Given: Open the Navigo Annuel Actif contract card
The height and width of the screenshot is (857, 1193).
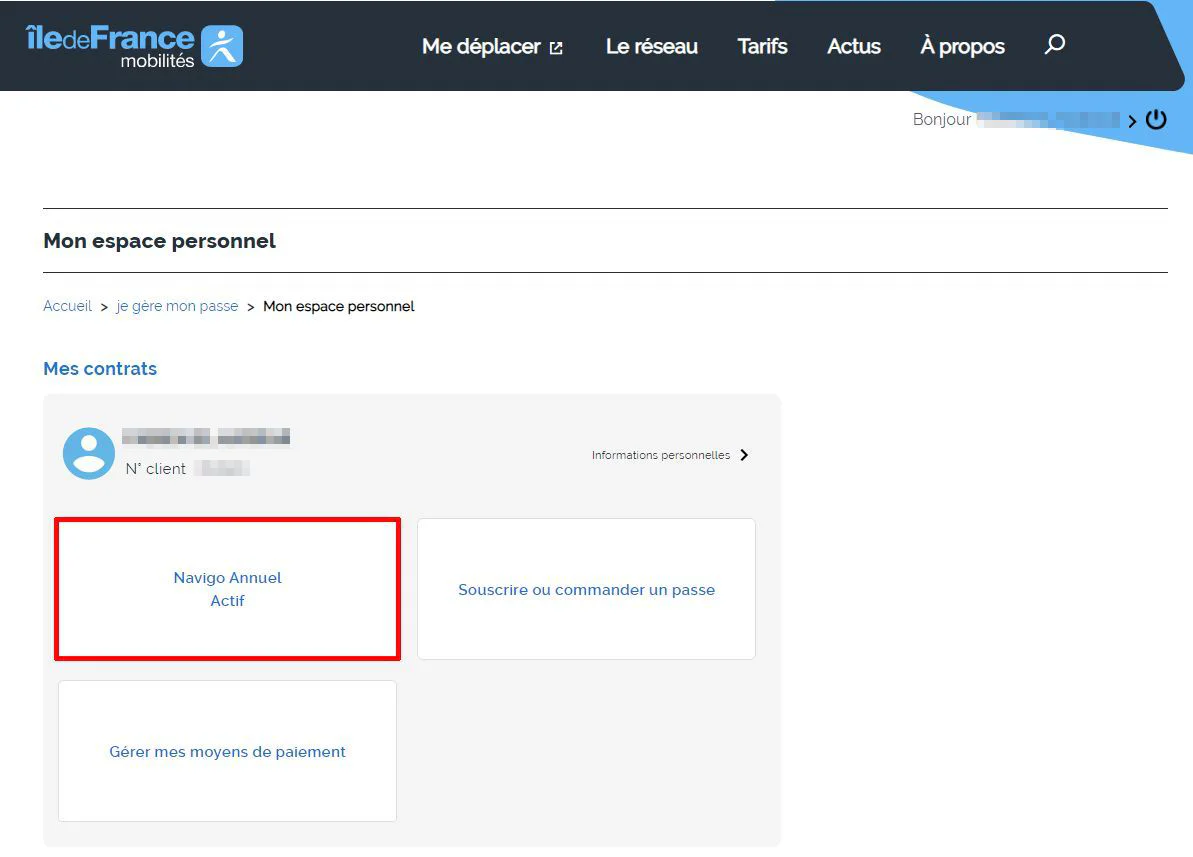Looking at the screenshot, I should pyautogui.click(x=227, y=589).
